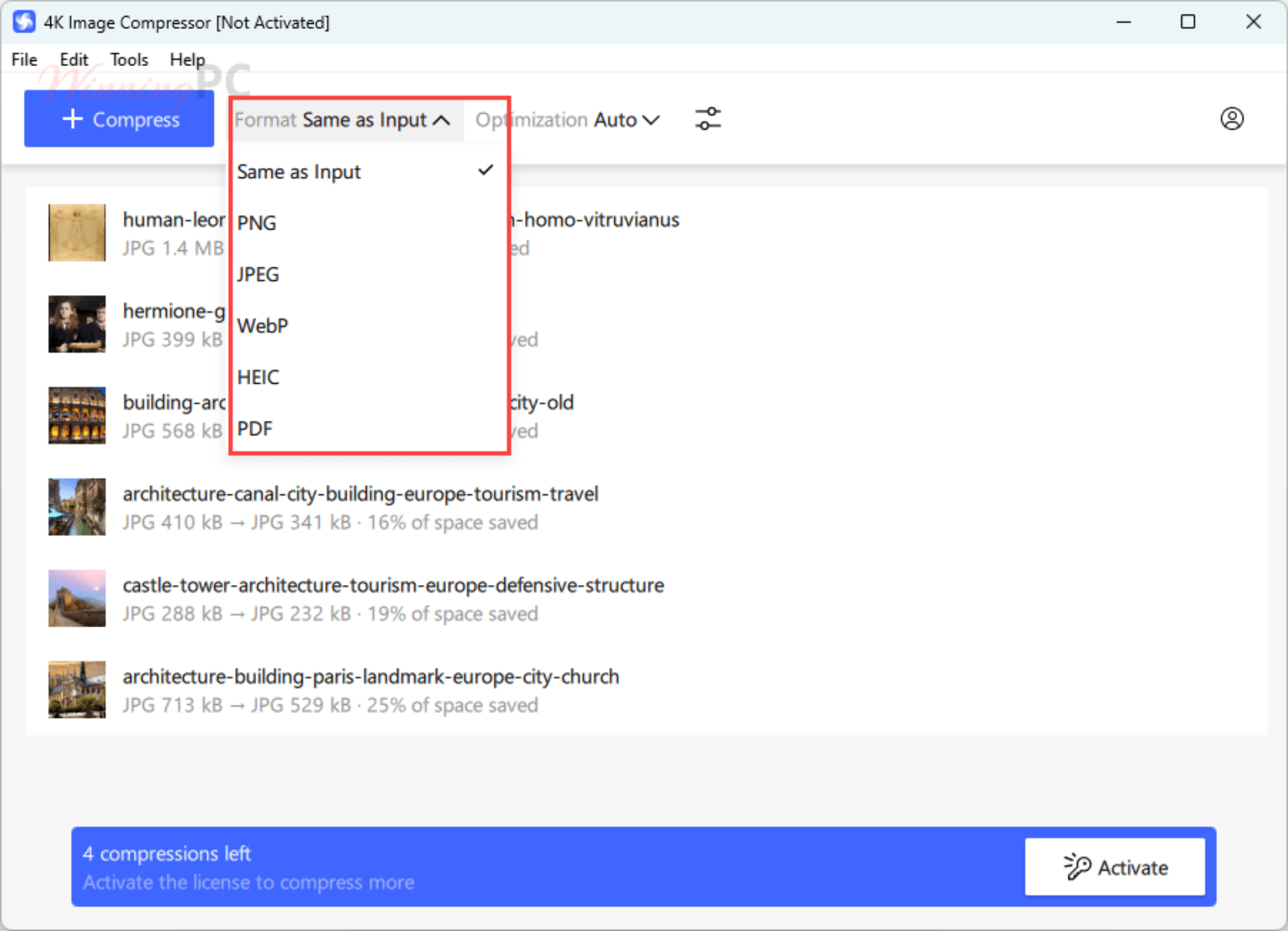Select the Paris landmark church thumbnail
1288x931 pixels.
pos(77,689)
